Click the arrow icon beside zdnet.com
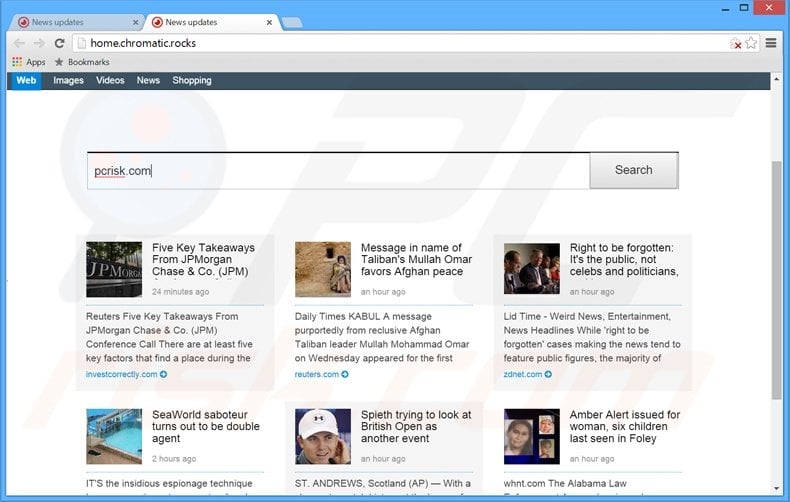The height and width of the screenshot is (502, 790). pyautogui.click(x=548, y=374)
